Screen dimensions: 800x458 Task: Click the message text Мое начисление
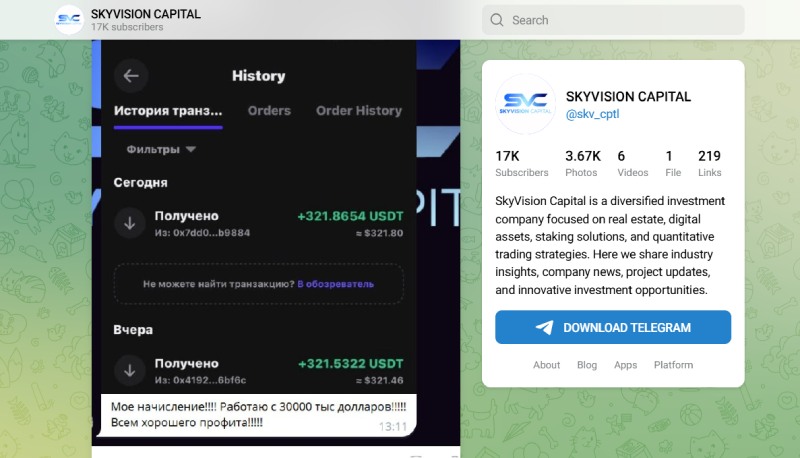pyautogui.click(x=258, y=414)
